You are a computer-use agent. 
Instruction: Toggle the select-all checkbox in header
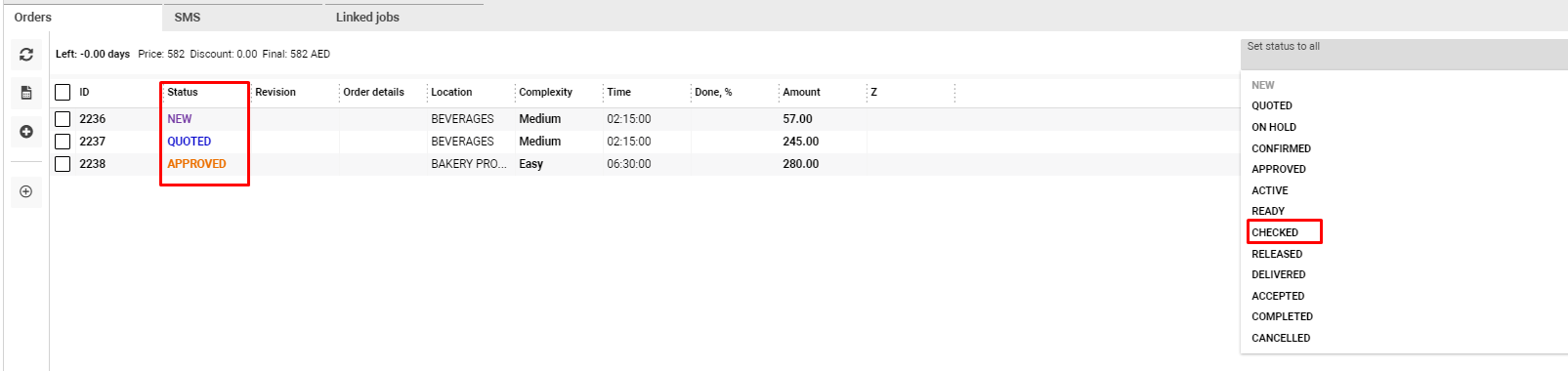(63, 92)
